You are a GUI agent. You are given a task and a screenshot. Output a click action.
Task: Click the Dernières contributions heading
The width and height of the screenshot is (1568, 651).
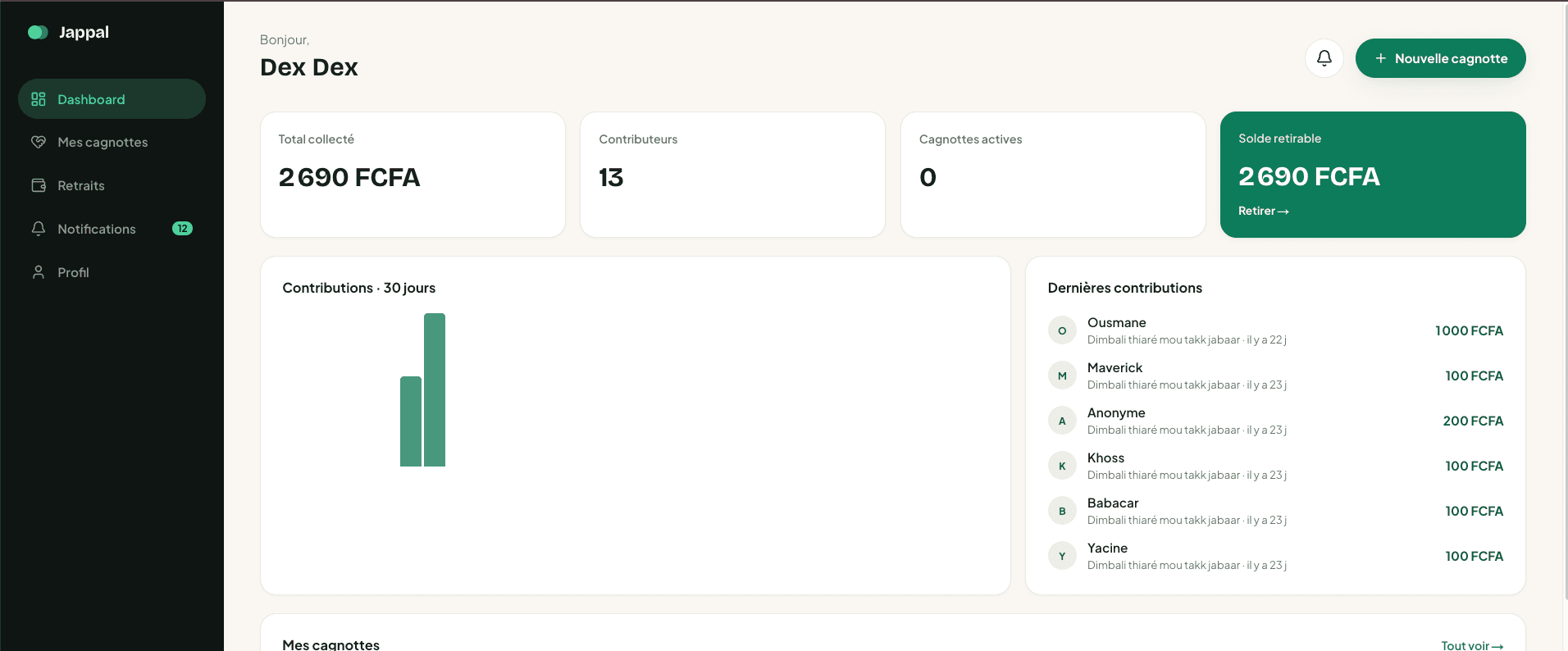1124,288
